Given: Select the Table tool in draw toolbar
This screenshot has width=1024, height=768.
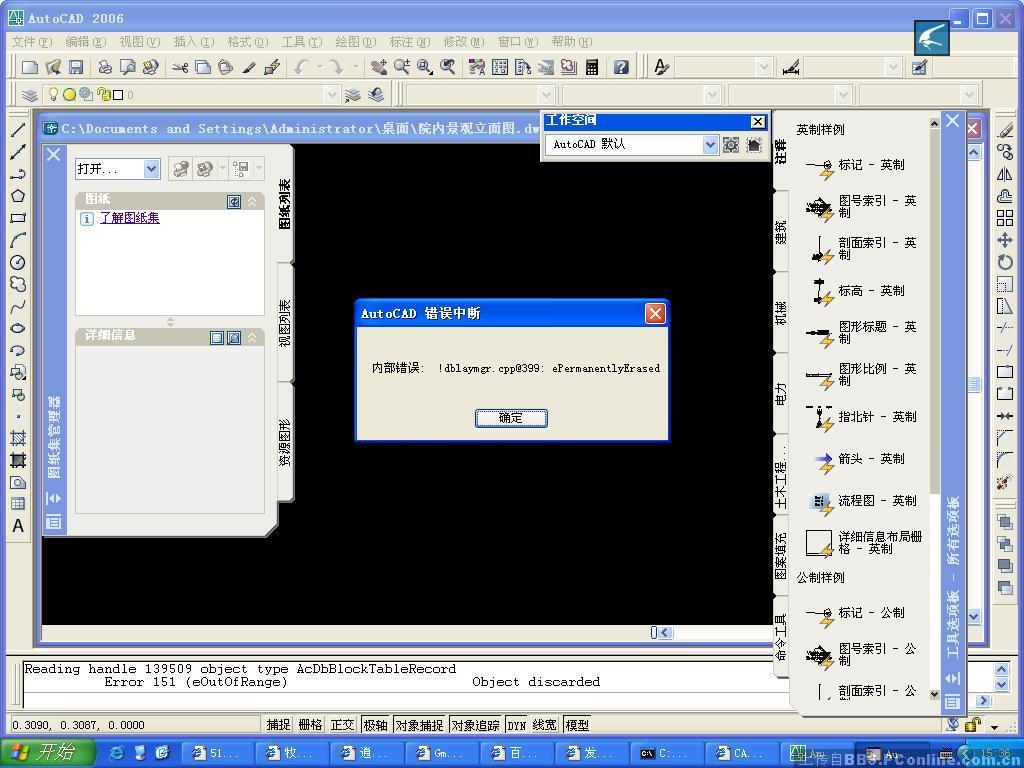Looking at the screenshot, I should (x=18, y=504).
